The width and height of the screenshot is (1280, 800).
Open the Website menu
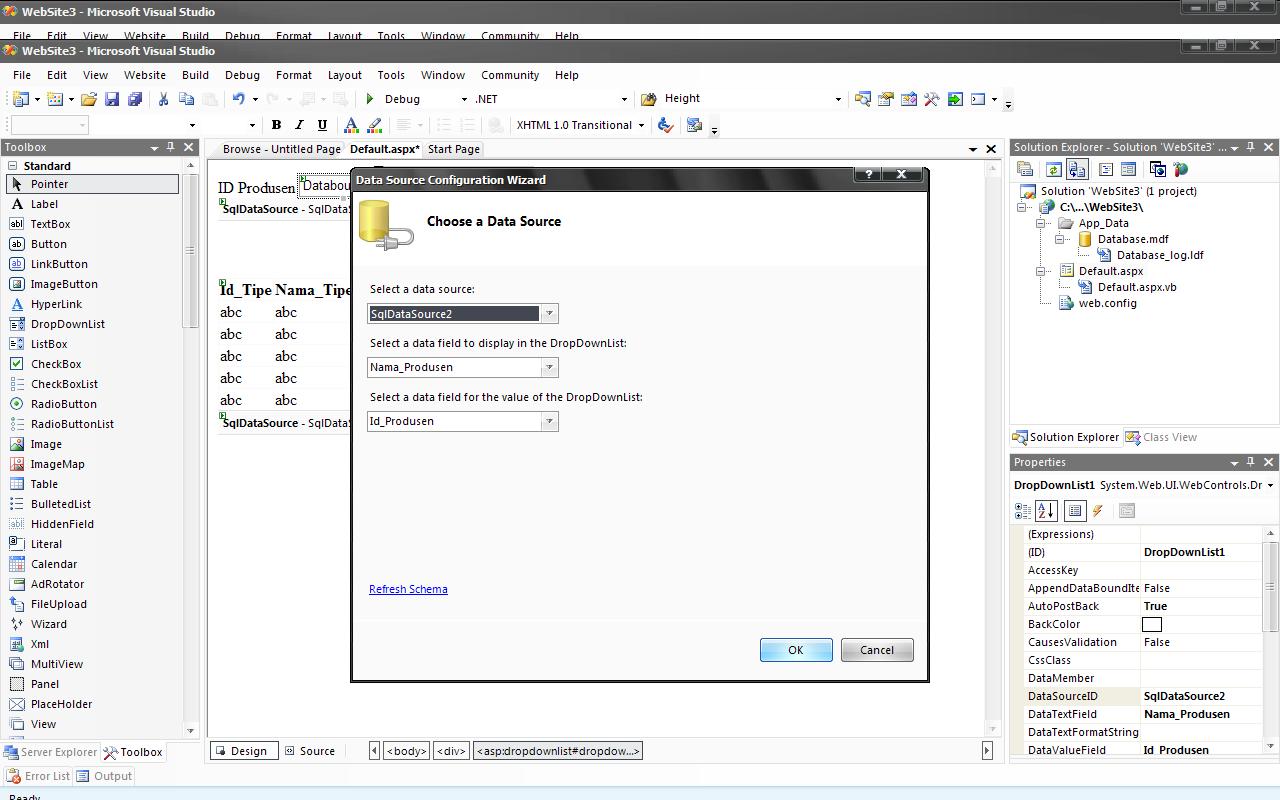[x=145, y=75]
